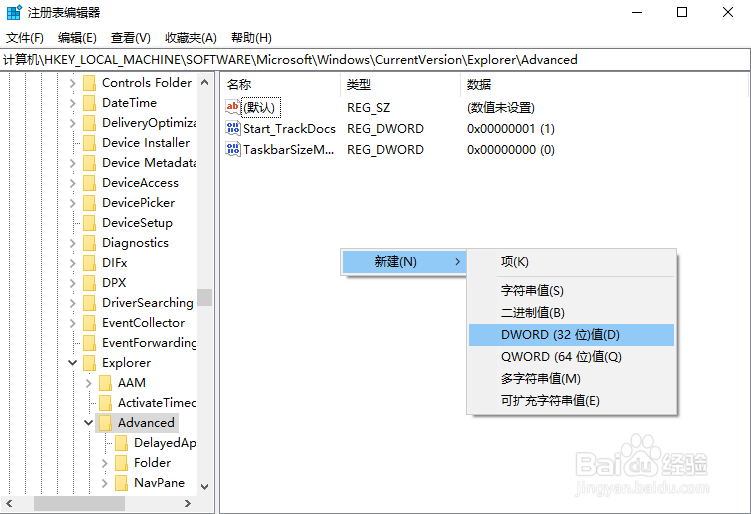Choose 项(K) to create new key
This screenshot has height=514, width=751.
[571, 262]
